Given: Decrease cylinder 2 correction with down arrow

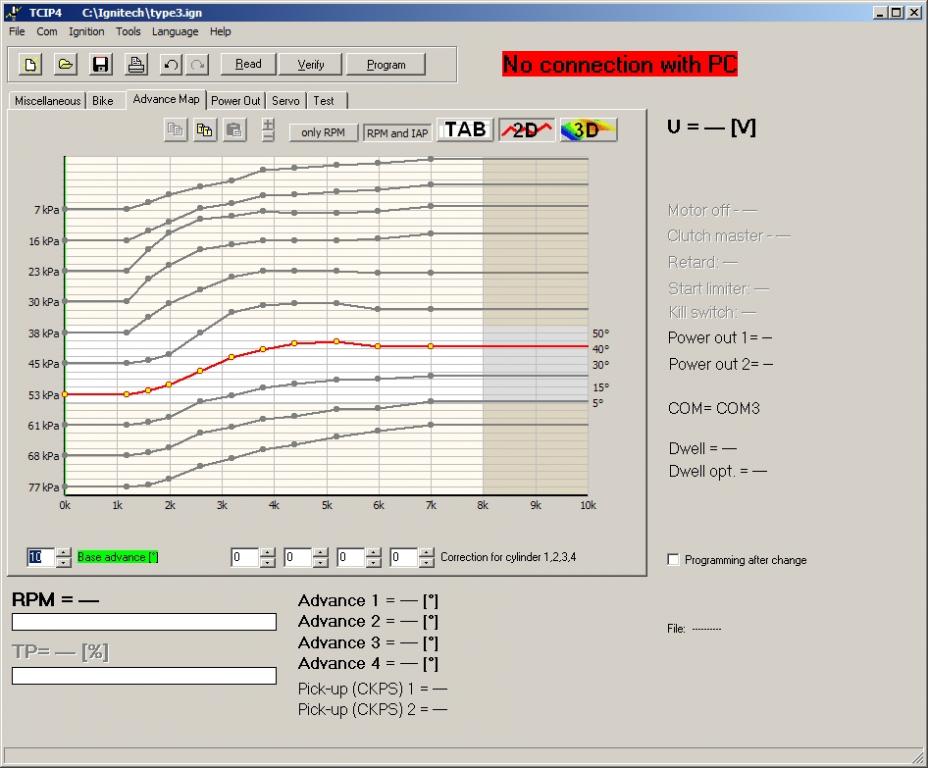Looking at the screenshot, I should tap(321, 562).
